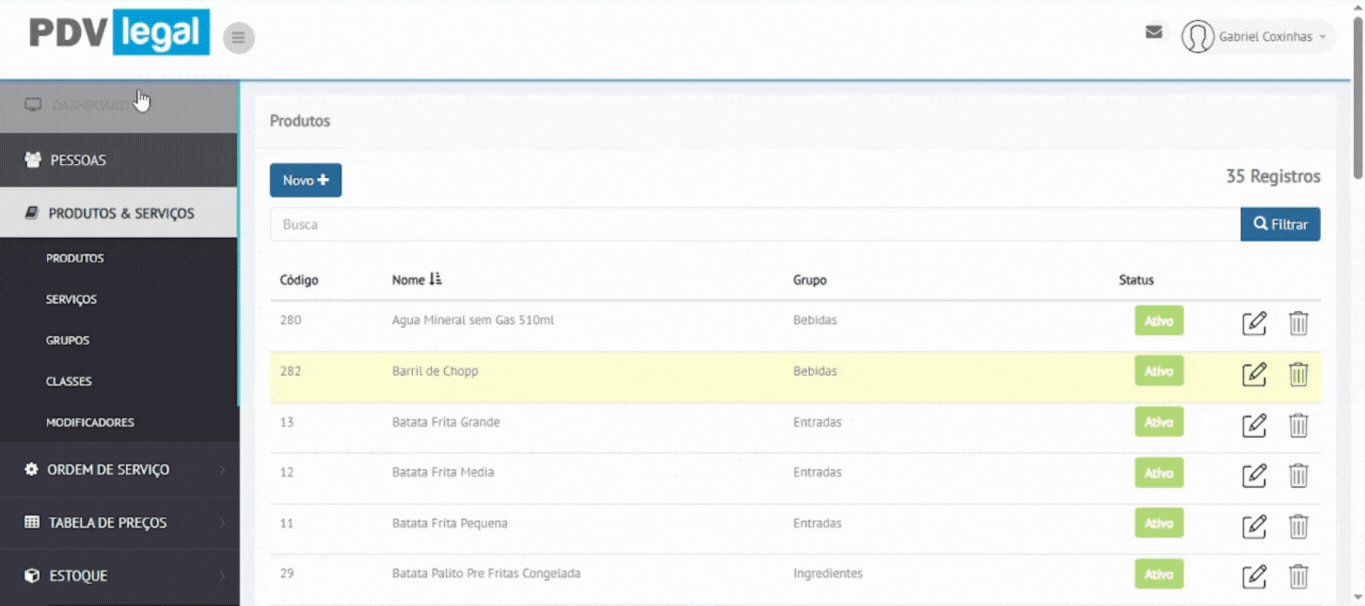Toggle Ativo status for Batata Frita Media
Viewport: 1365px width, 606px height.
click(1158, 473)
